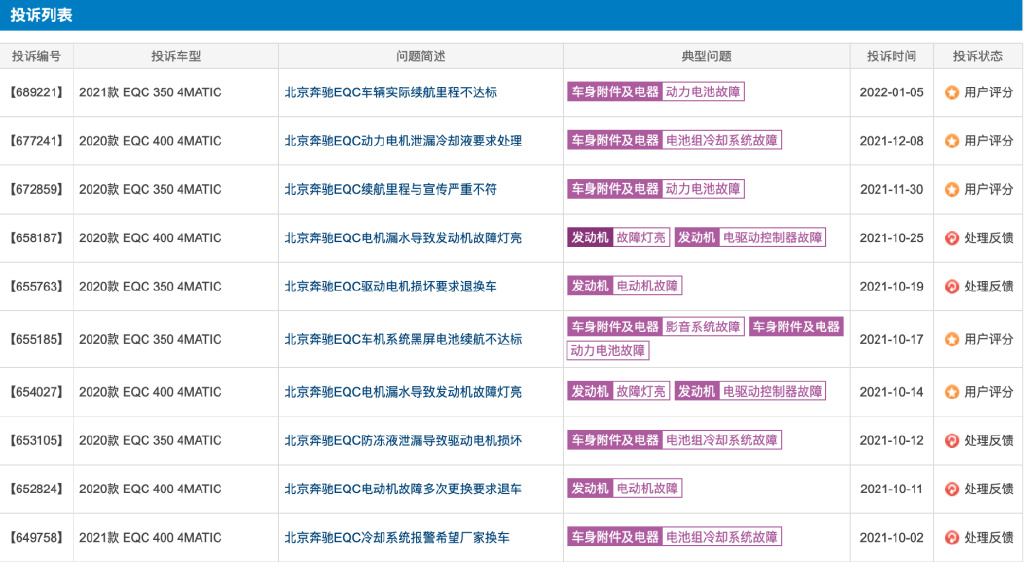Viewport: 1024px width, 562px height.
Task: Click the date 2021-10-17
Action: coord(891,339)
